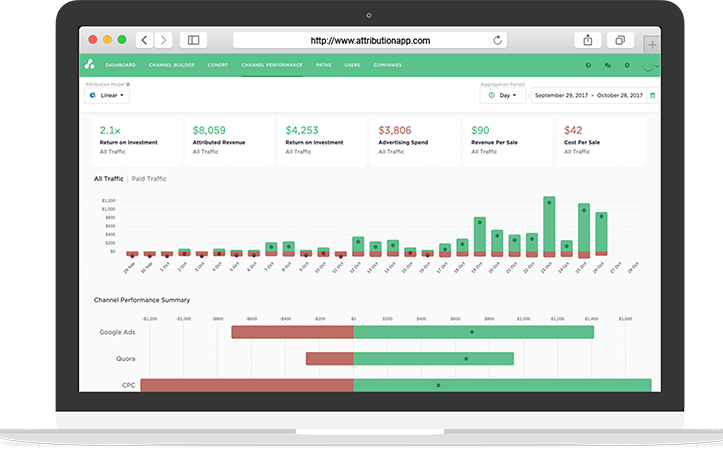723x450 pixels.
Task: Open the user avatar menu
Action: (651, 66)
